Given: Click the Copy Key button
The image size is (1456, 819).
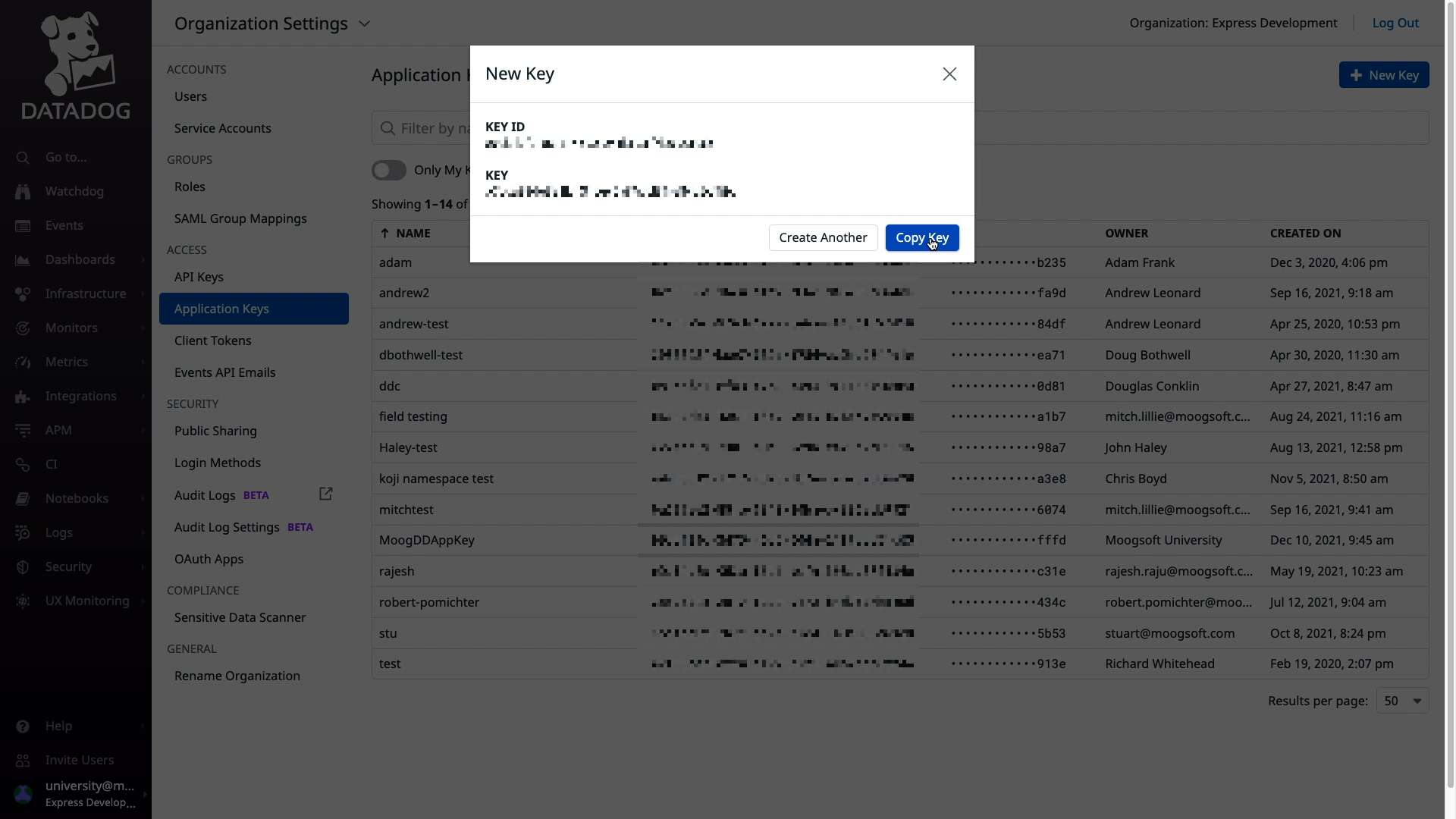Looking at the screenshot, I should 922,238.
